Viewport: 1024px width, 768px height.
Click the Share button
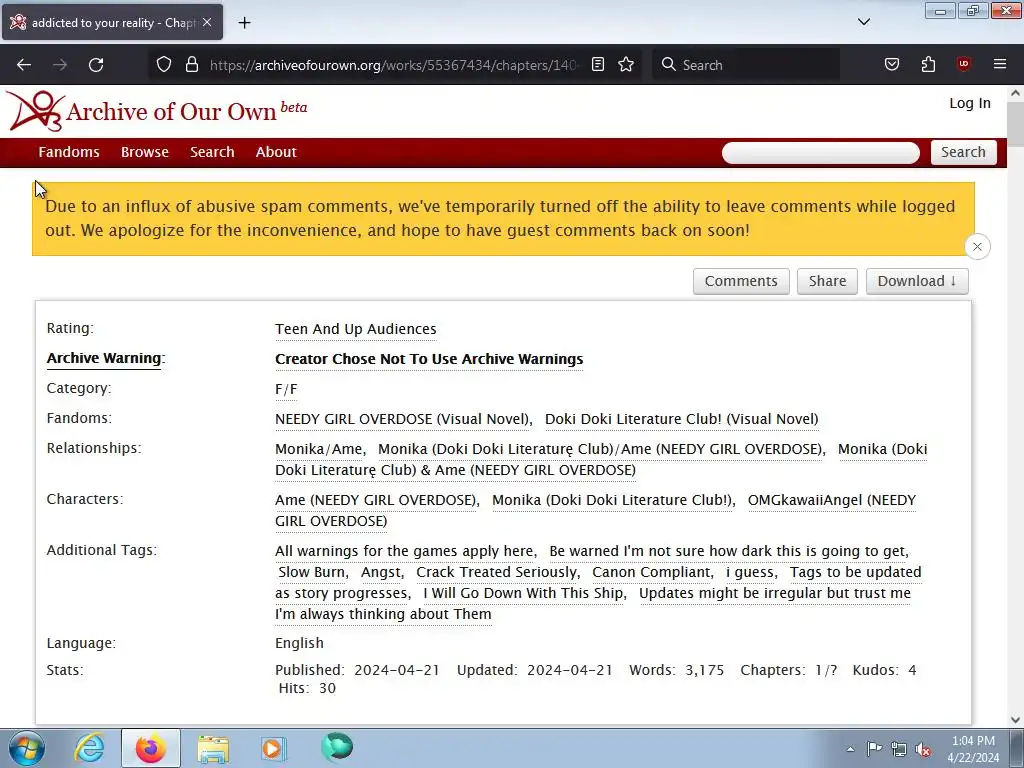pyautogui.click(x=827, y=281)
